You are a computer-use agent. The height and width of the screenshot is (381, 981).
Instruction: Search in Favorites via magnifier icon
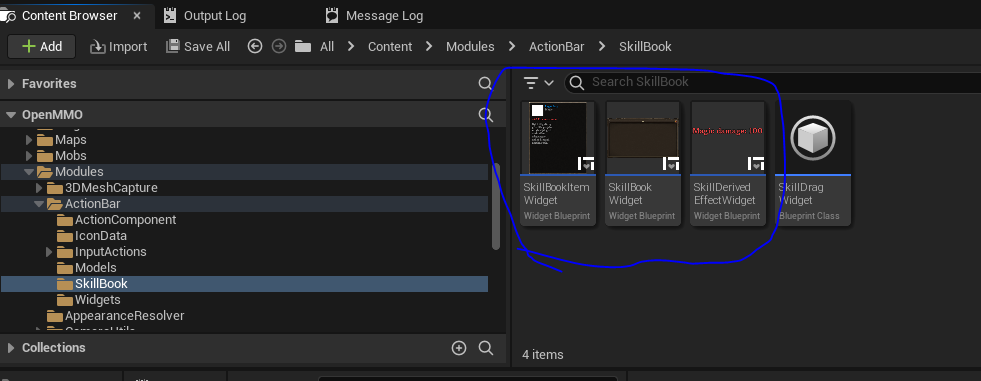[485, 83]
